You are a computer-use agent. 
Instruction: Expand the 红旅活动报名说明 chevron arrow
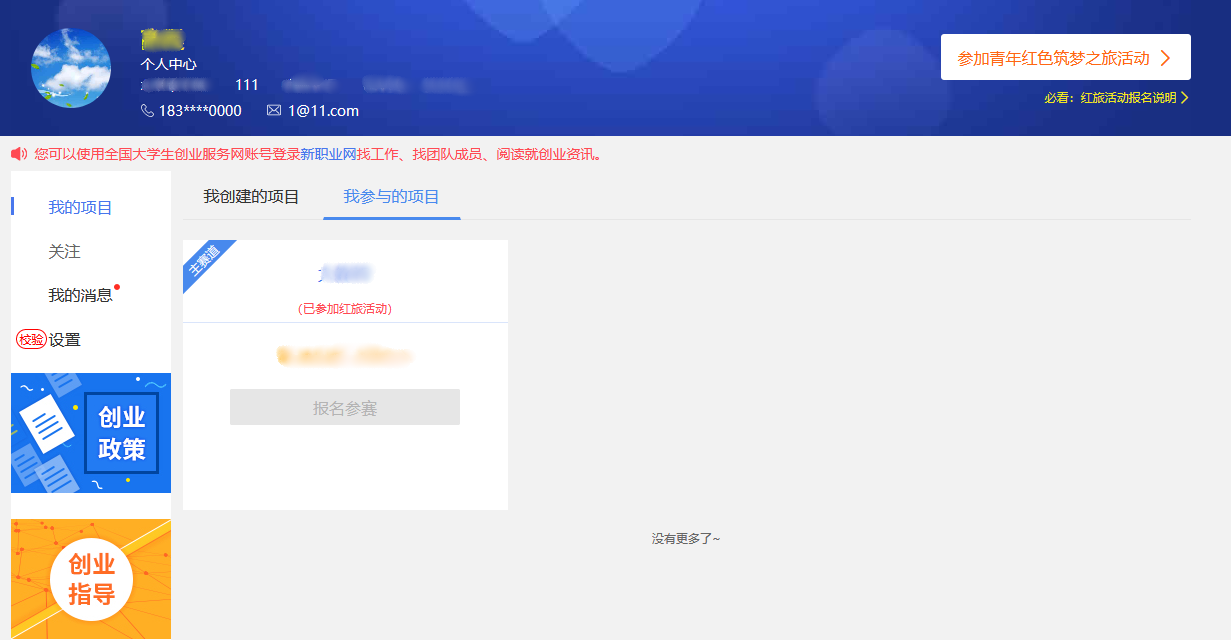(x=1185, y=98)
